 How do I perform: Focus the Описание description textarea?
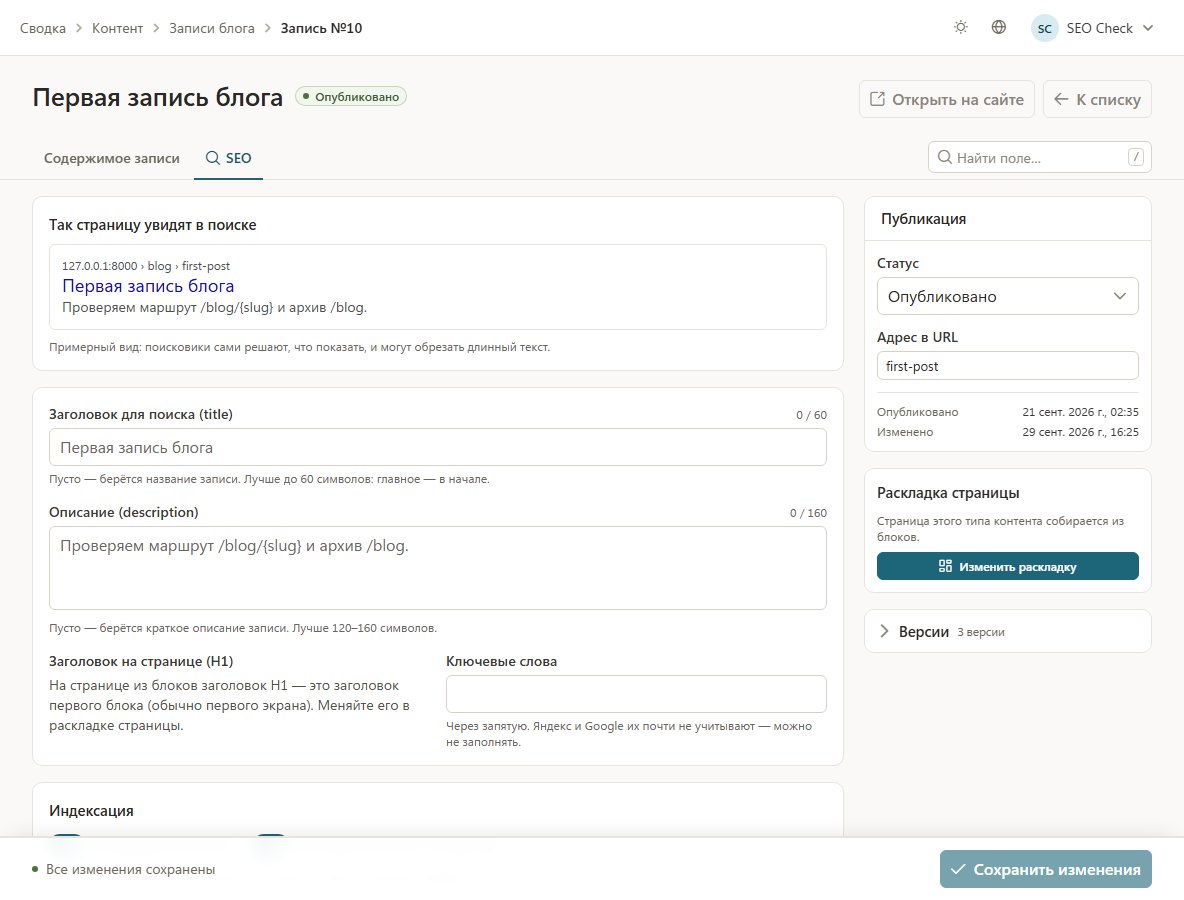tap(438, 568)
